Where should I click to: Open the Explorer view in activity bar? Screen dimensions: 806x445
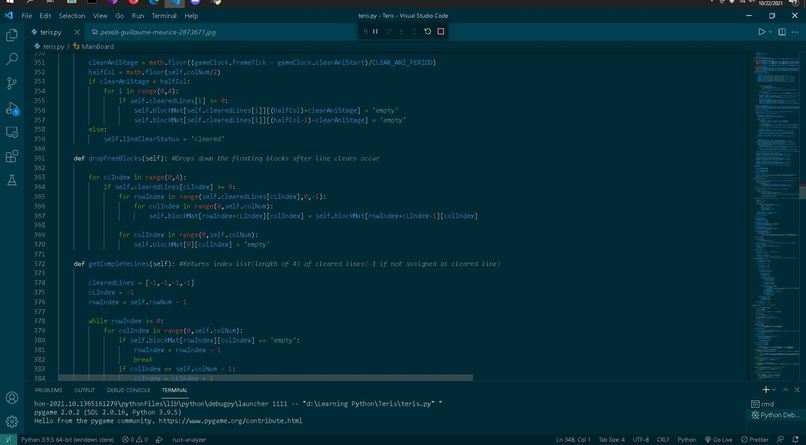[11, 35]
